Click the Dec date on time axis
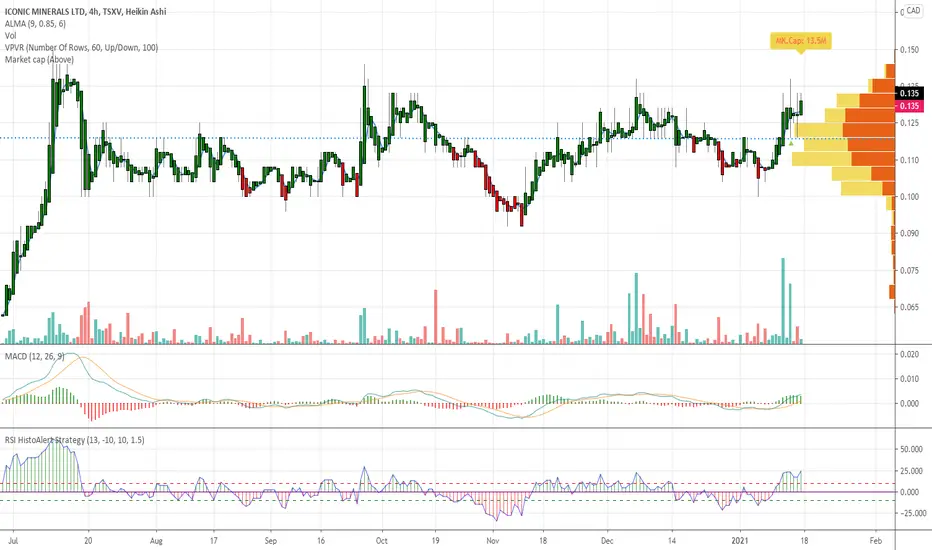Viewport: 932px width, 550px height. tap(607, 540)
